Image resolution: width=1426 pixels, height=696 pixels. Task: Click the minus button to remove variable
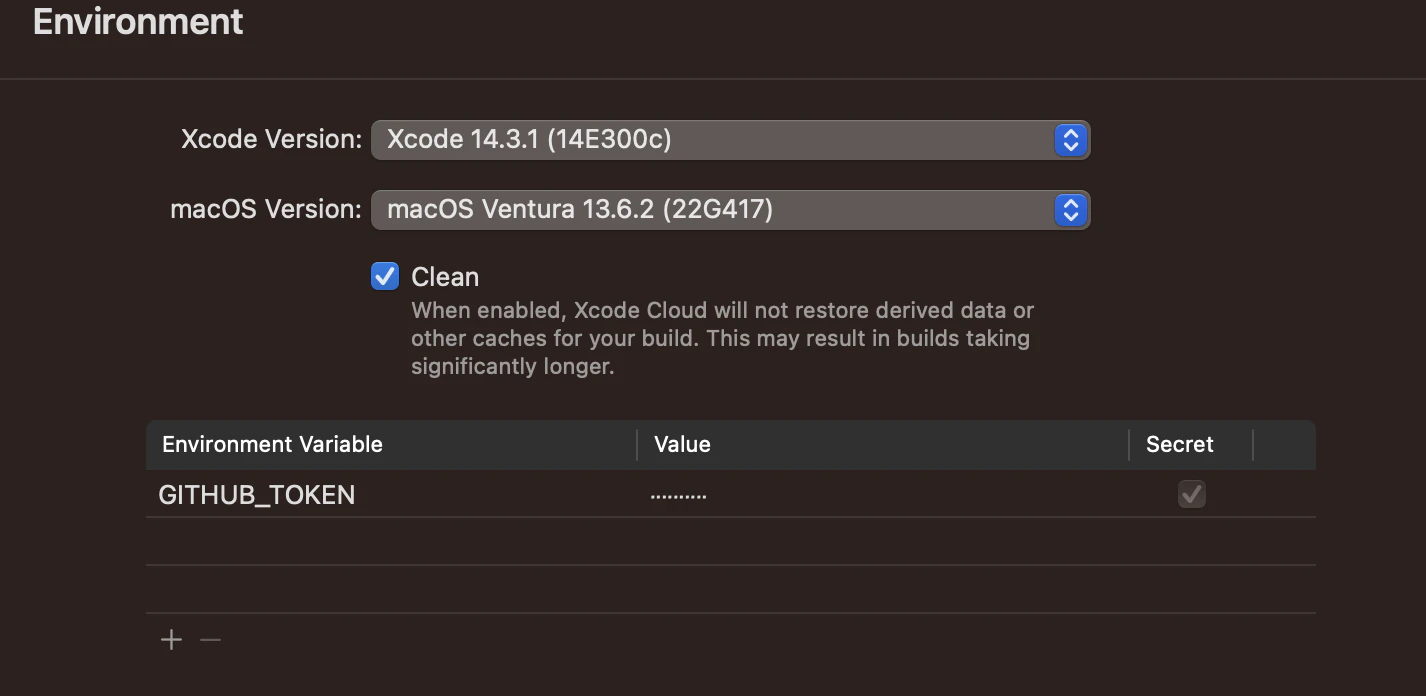(210, 640)
